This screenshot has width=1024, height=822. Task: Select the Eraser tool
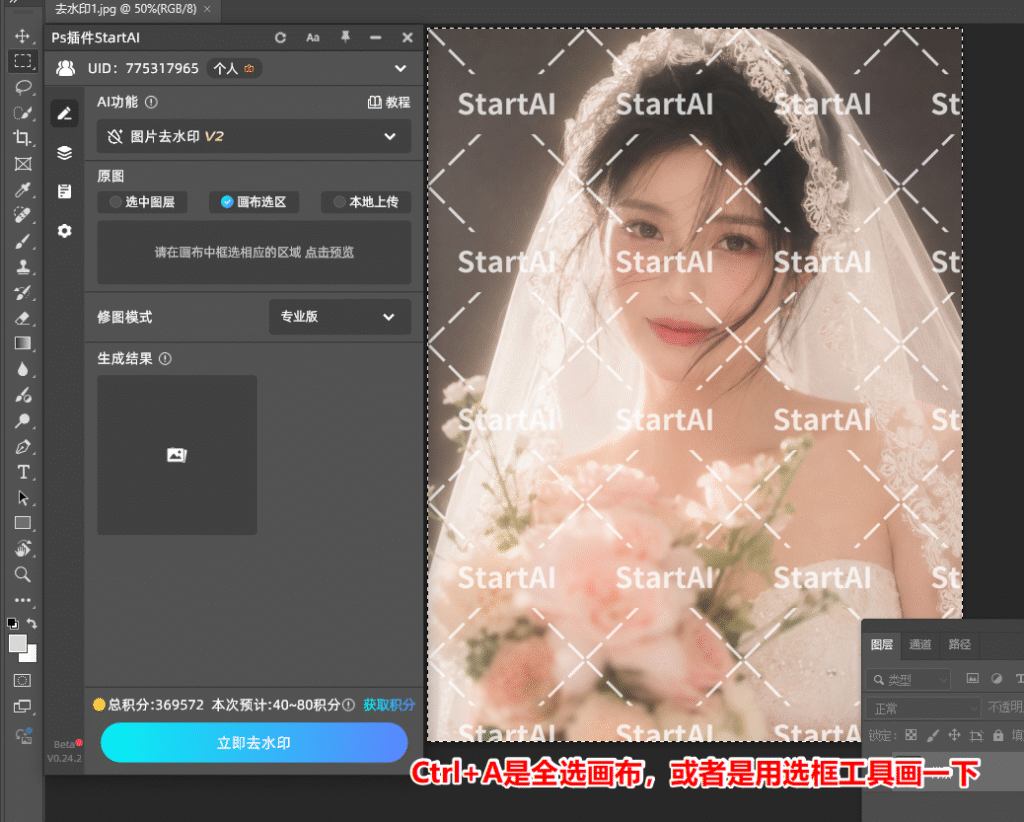click(x=23, y=318)
